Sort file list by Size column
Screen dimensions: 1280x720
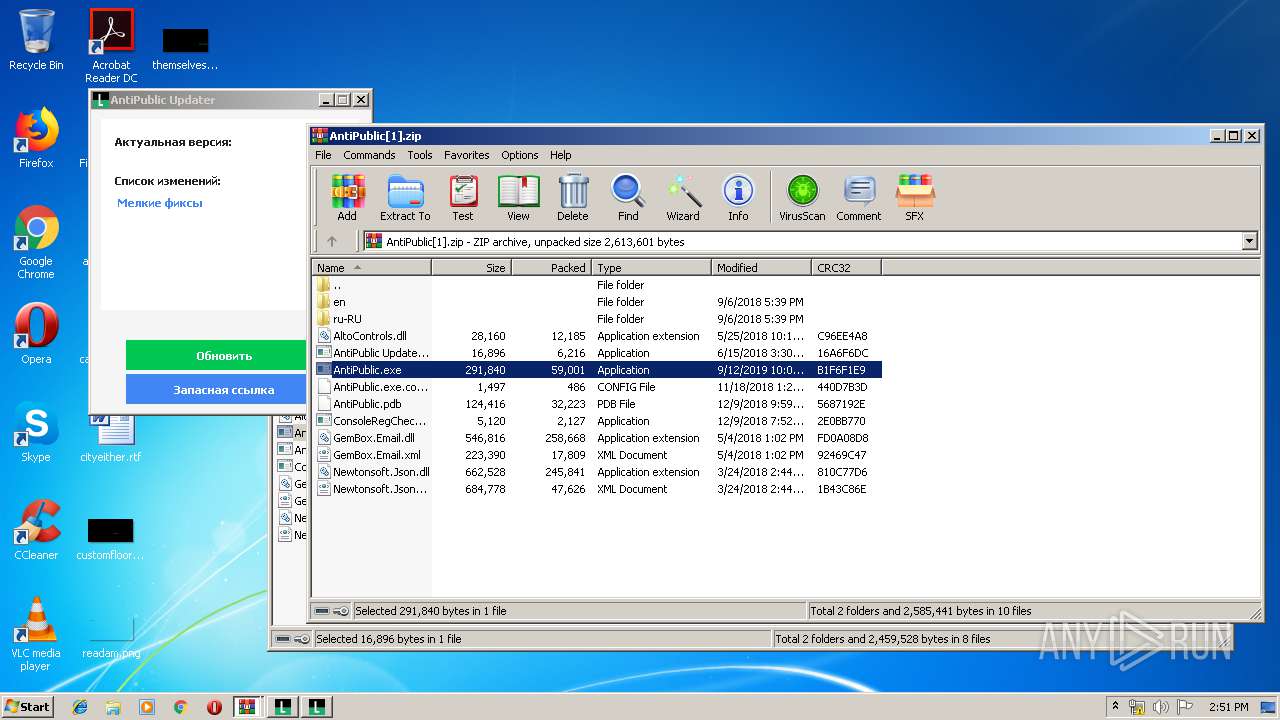tap(472, 267)
